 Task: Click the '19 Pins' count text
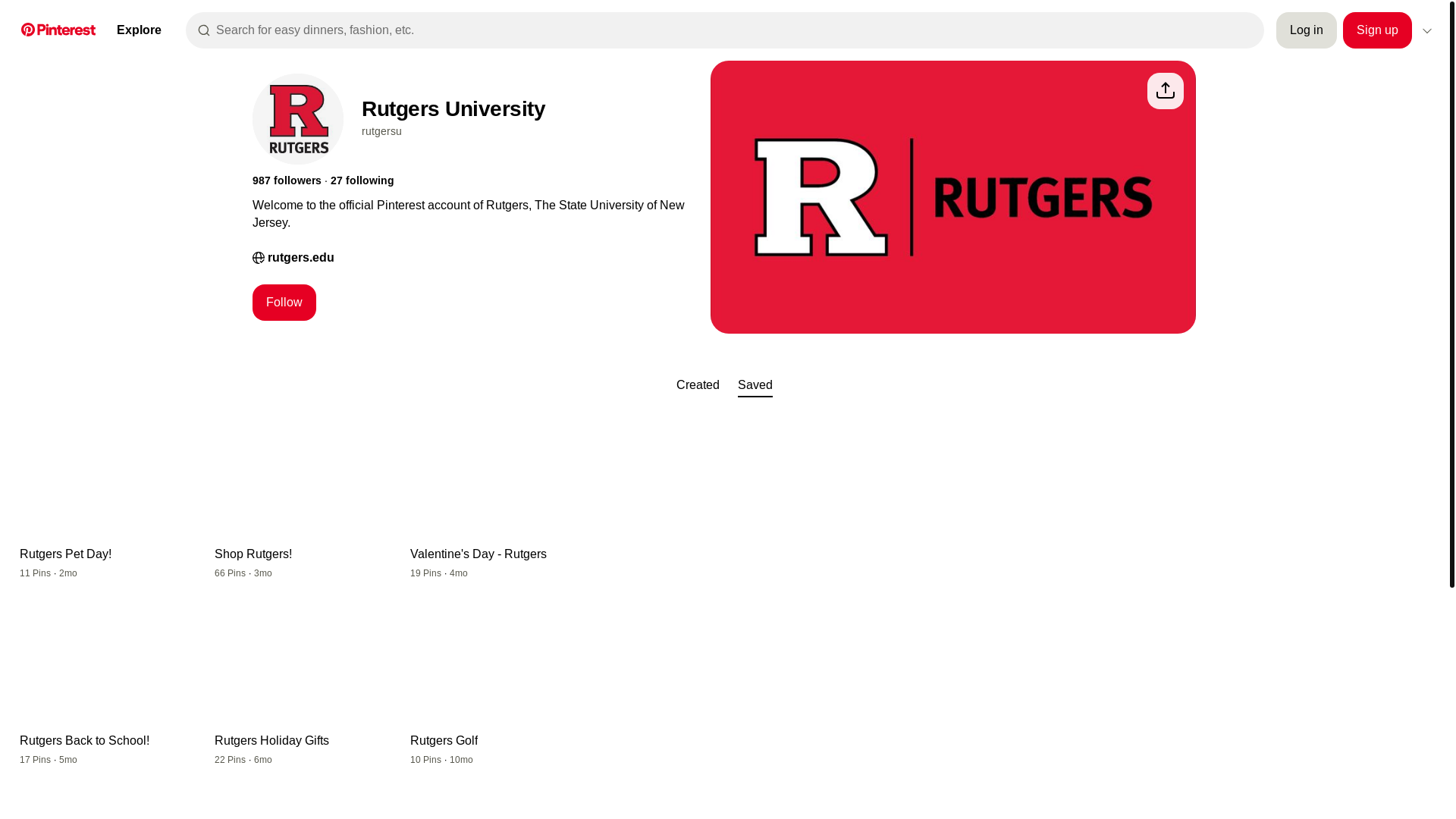[425, 573]
